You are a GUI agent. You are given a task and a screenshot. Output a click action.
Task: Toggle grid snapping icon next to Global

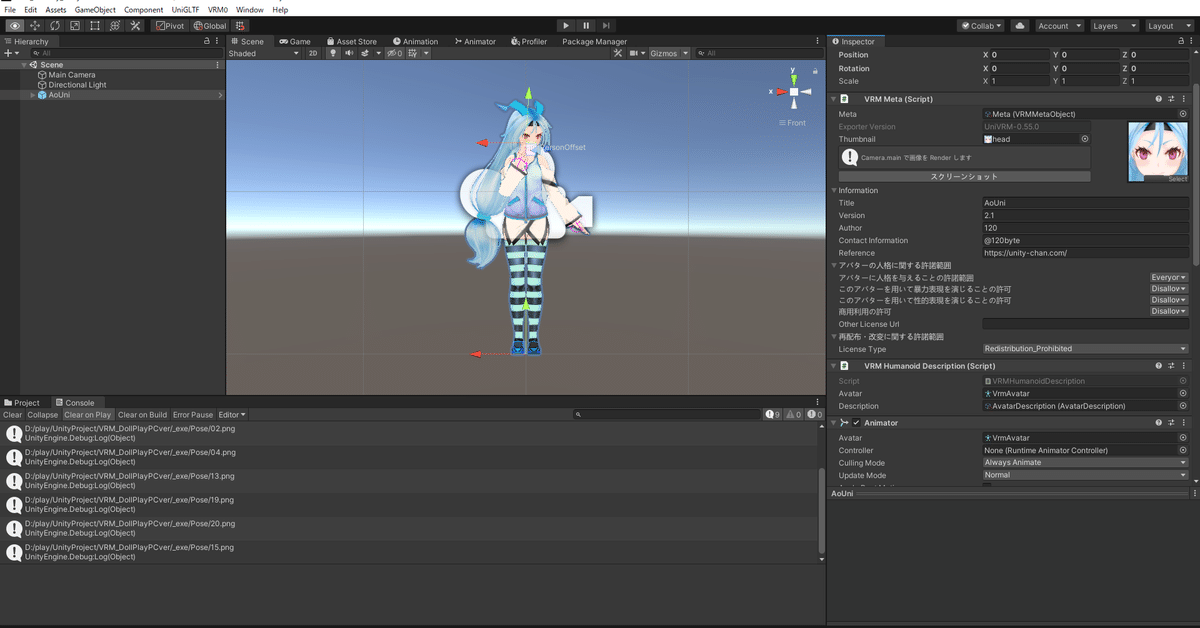coord(240,25)
